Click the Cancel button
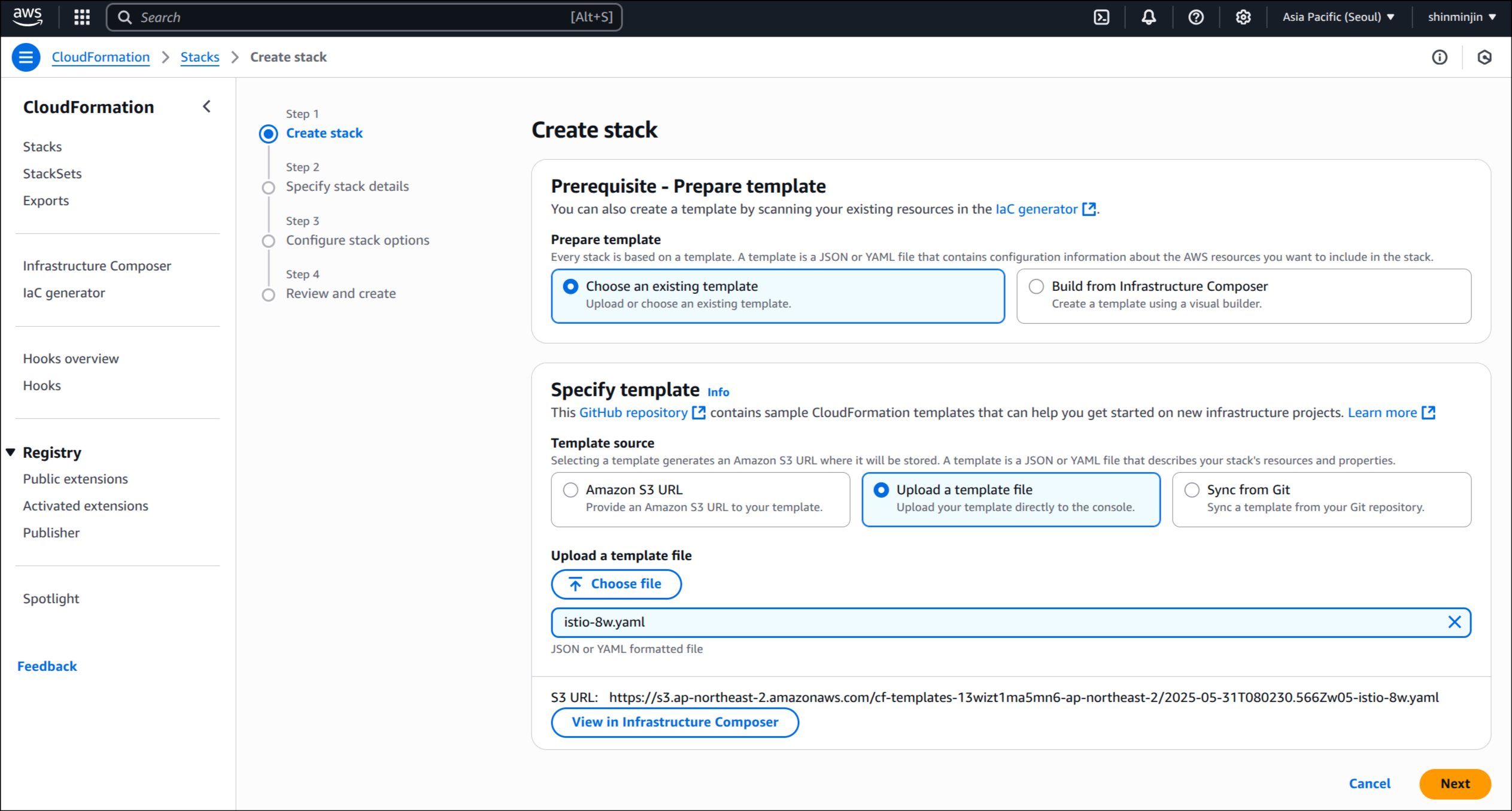 [1370, 783]
